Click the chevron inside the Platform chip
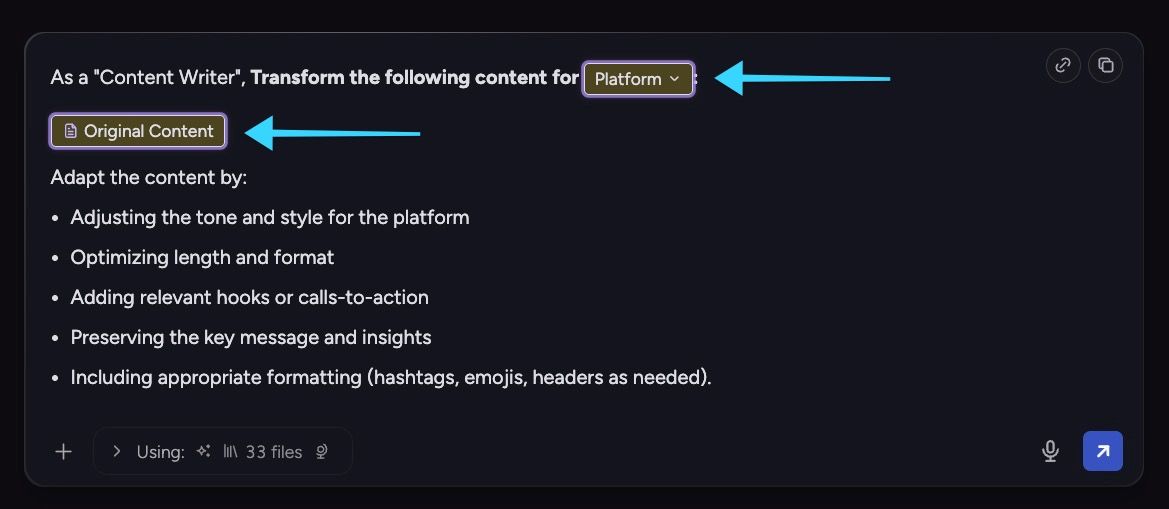Image resolution: width=1169 pixels, height=509 pixels. (675, 78)
